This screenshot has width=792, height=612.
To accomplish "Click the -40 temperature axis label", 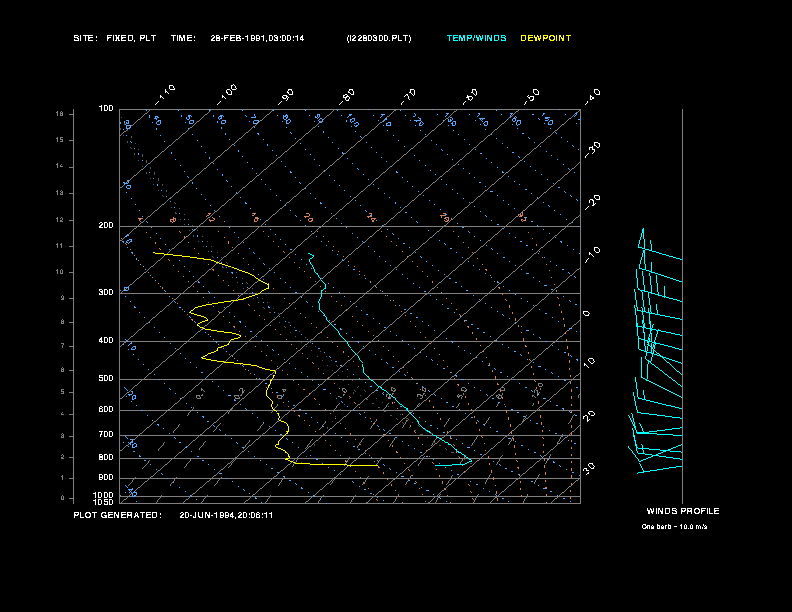I will [592, 97].
